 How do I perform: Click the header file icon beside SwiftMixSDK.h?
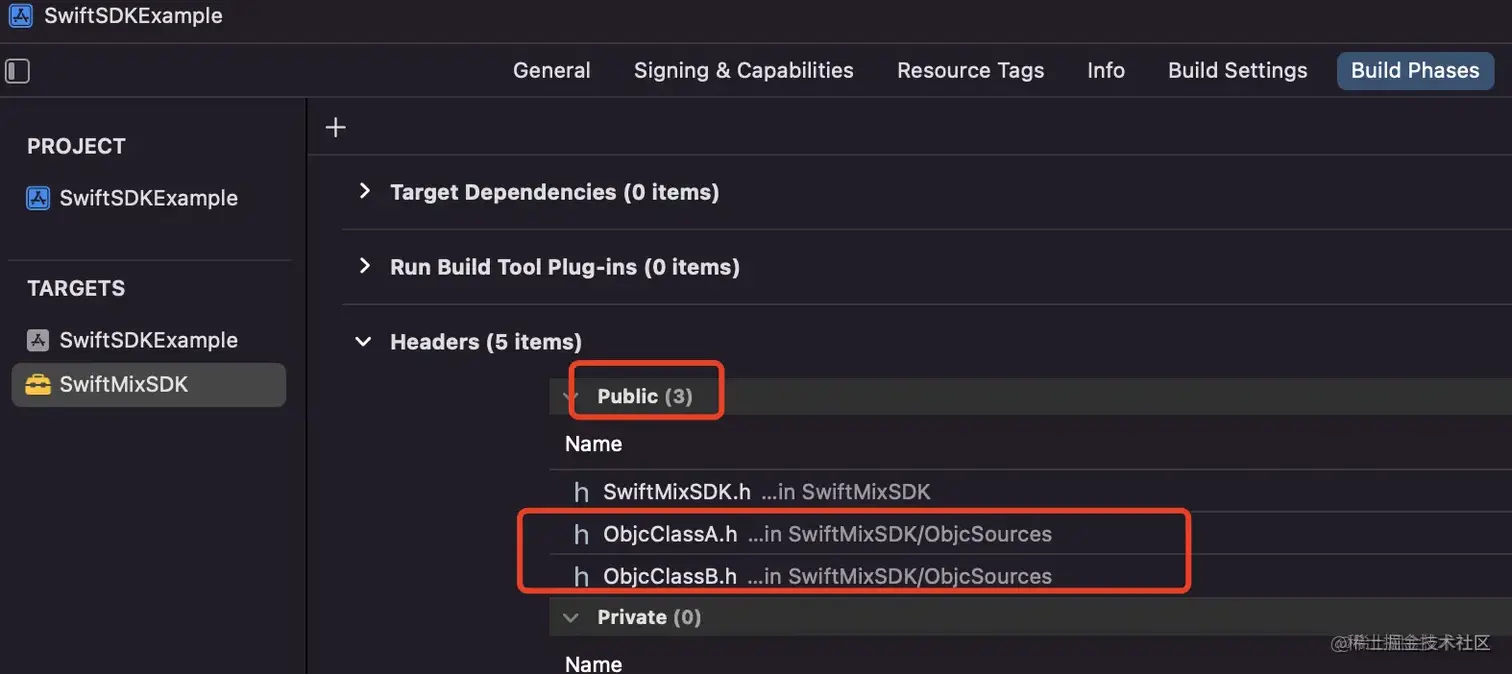tap(581, 492)
